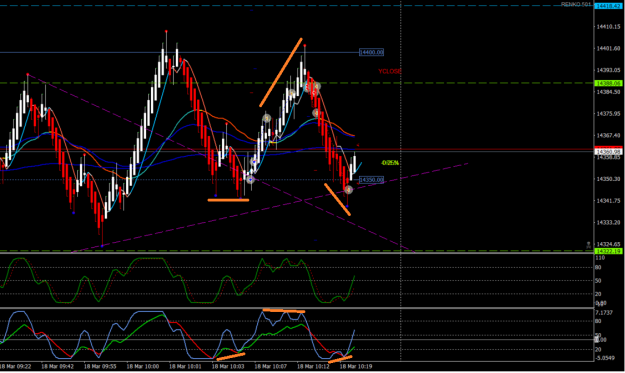Click the green 14322.19 price tag
This screenshot has width=625, height=373.
[x=608, y=251]
